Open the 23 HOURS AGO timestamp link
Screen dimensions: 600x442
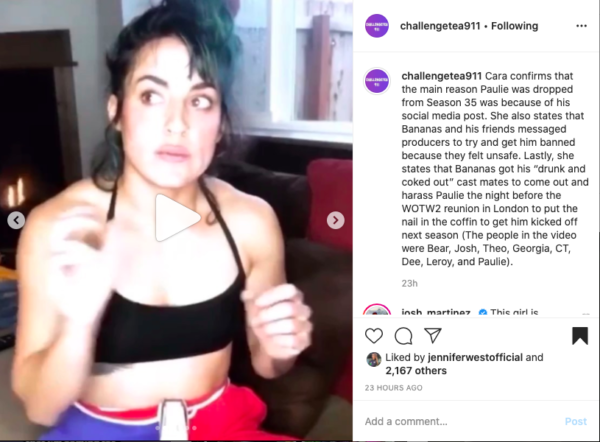[x=393, y=388]
